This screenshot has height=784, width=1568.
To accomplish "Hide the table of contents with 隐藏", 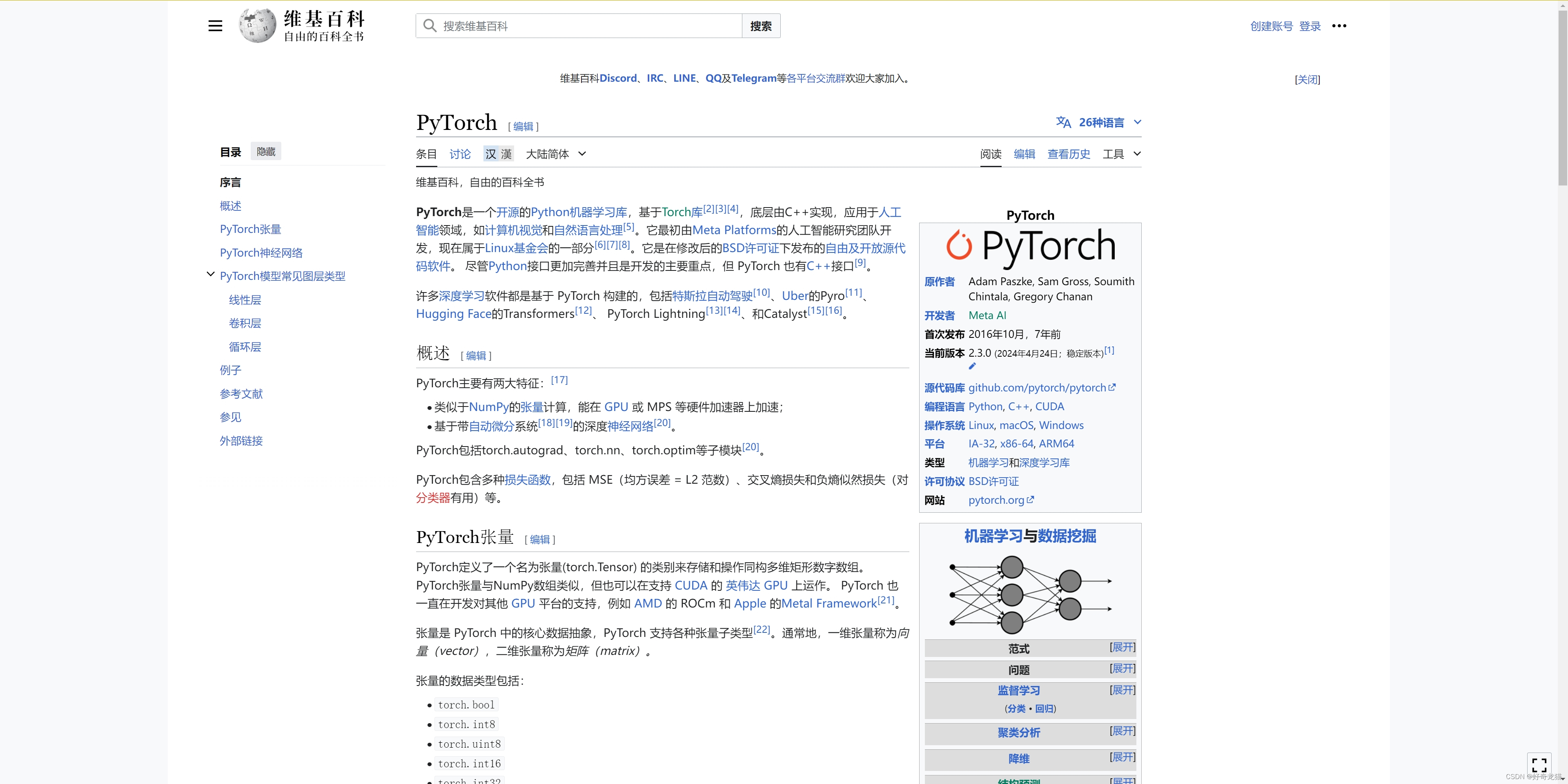I will coord(266,152).
